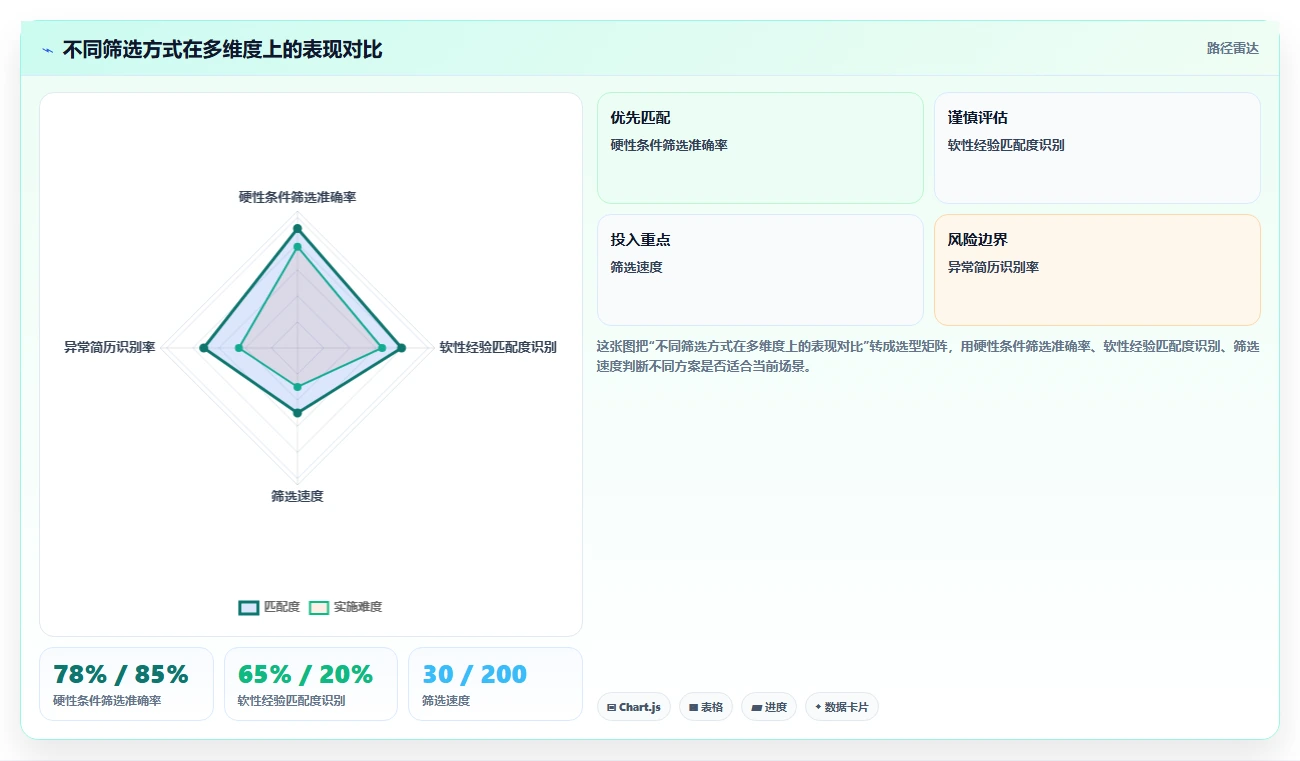The width and height of the screenshot is (1300, 761).
Task: Select the 表格 tag
Action: click(x=705, y=707)
